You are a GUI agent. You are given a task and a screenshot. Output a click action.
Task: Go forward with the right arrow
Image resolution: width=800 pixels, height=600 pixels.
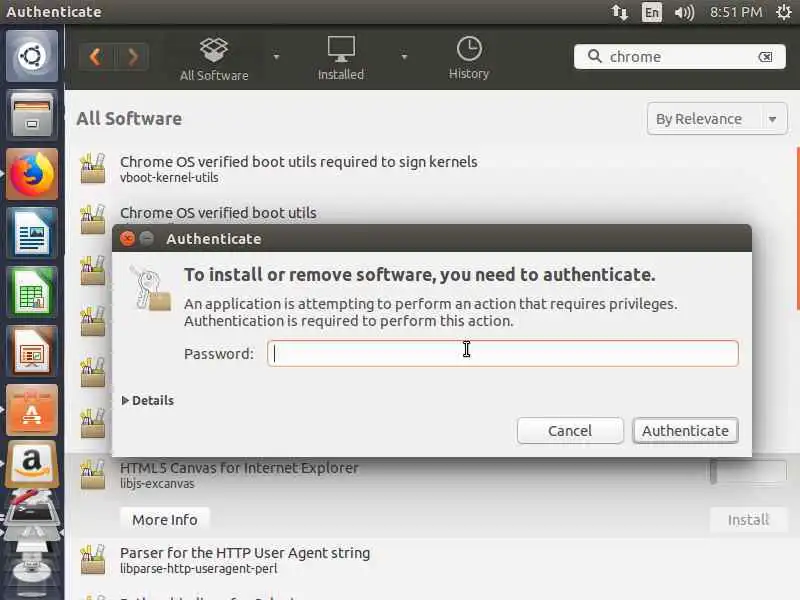tap(133, 57)
